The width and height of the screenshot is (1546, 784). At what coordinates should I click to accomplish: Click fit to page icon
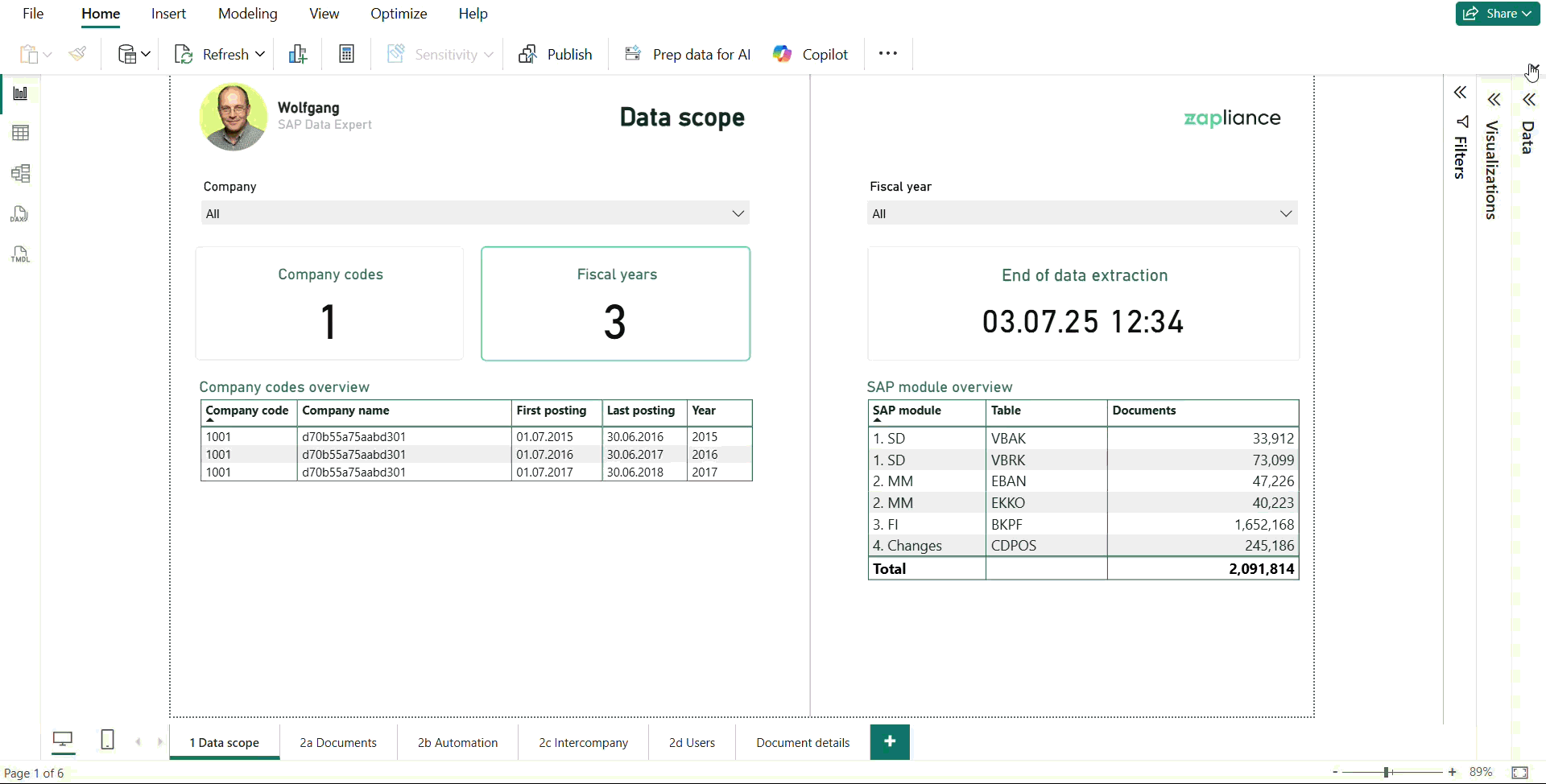(1519, 772)
